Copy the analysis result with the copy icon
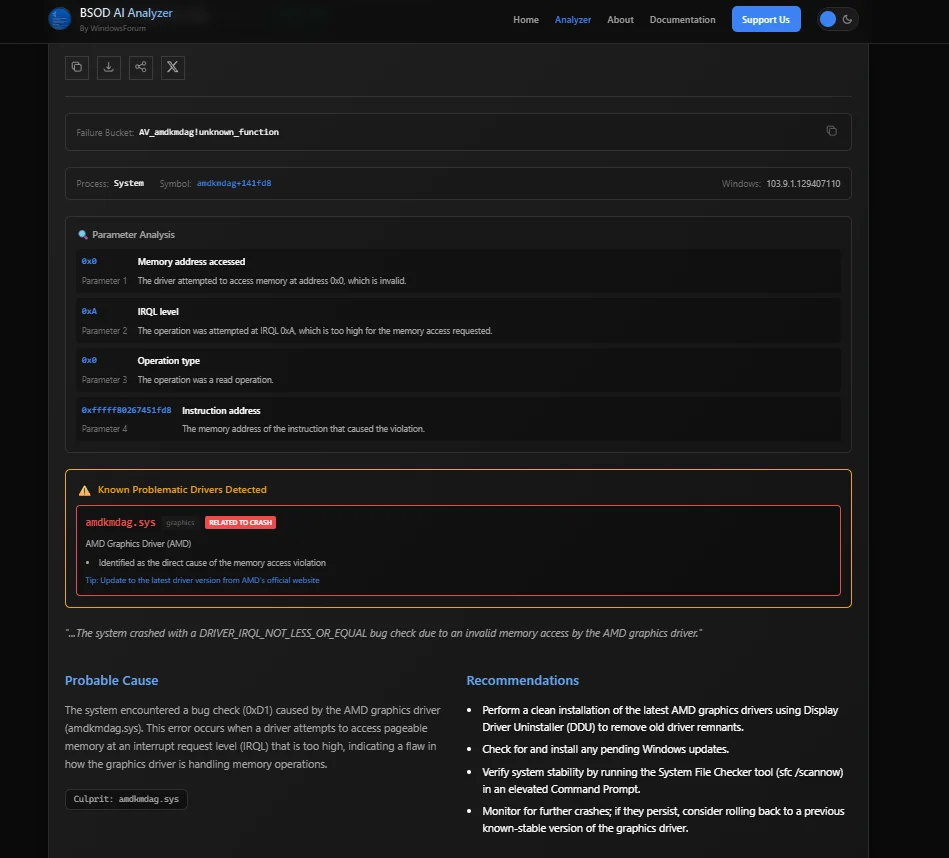This screenshot has width=949, height=858. (x=77, y=67)
